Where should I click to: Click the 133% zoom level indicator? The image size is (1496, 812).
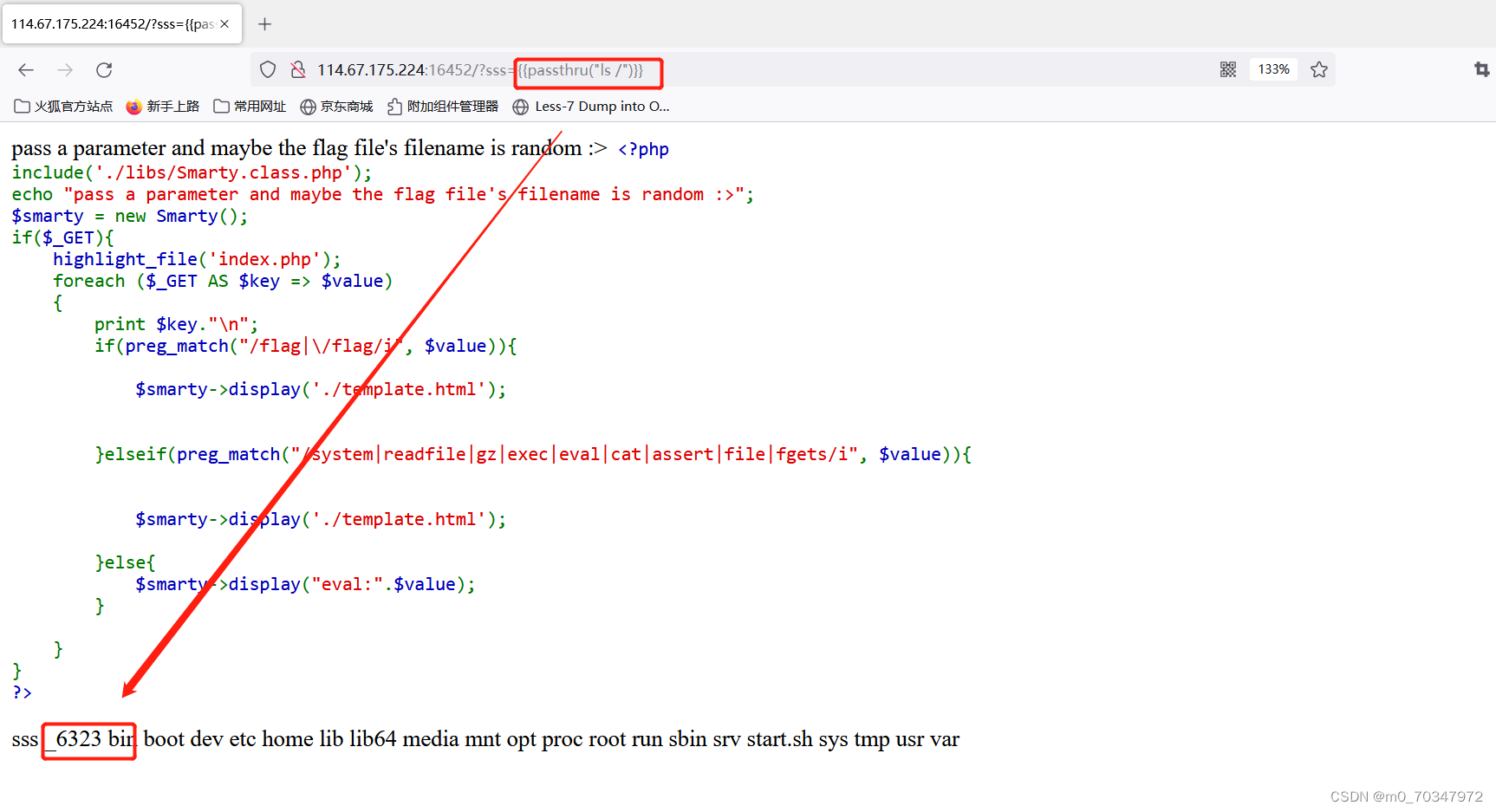click(1273, 68)
